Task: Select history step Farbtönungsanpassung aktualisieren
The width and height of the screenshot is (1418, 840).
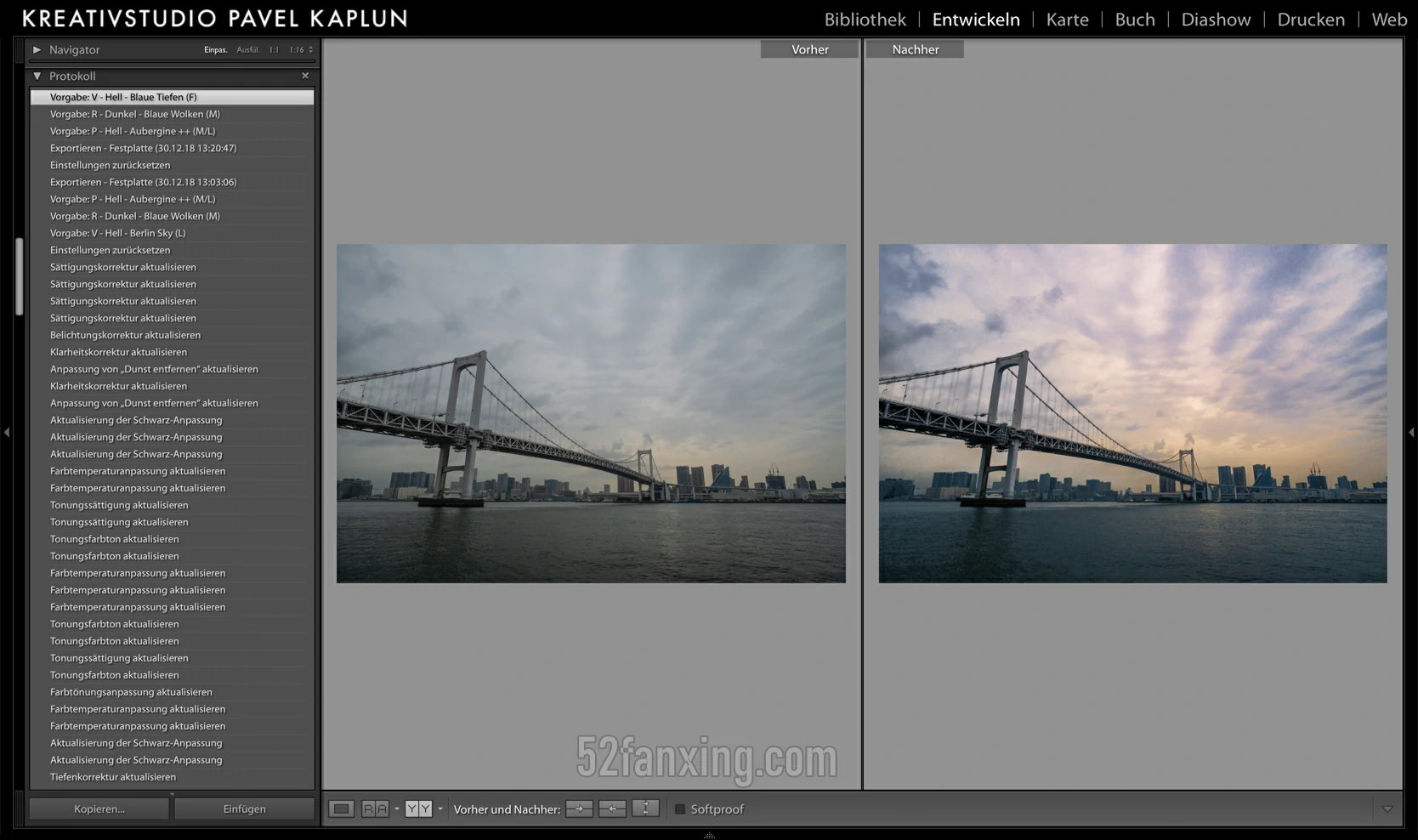Action: (x=172, y=692)
